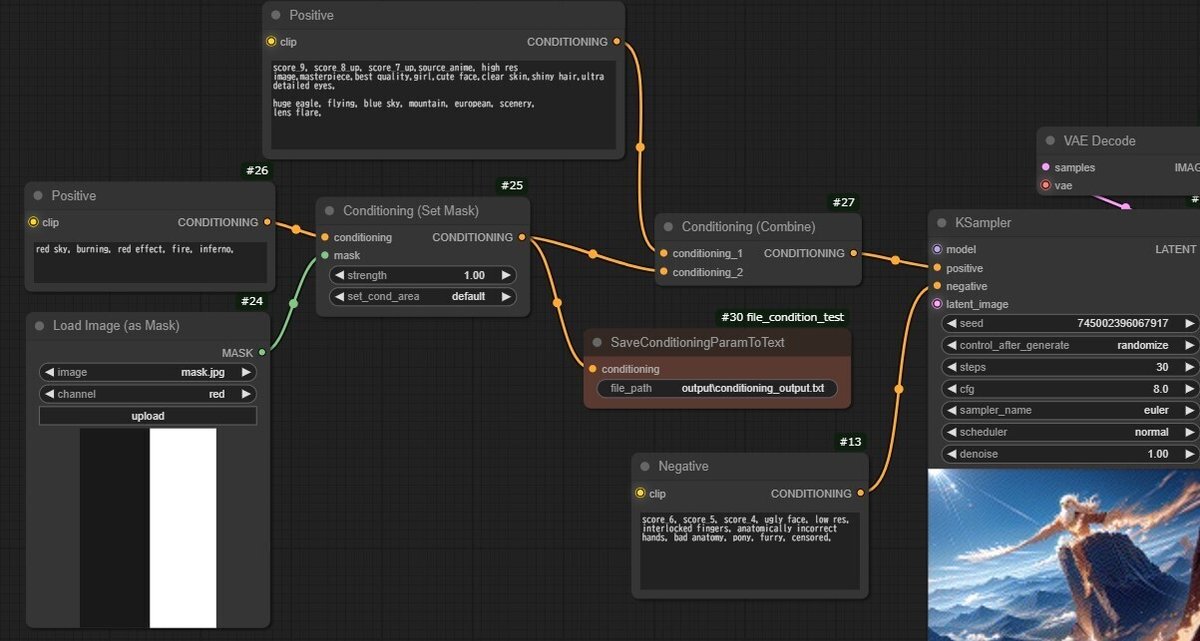Click the CONDITIONING output dot on top Positive node

[618, 42]
